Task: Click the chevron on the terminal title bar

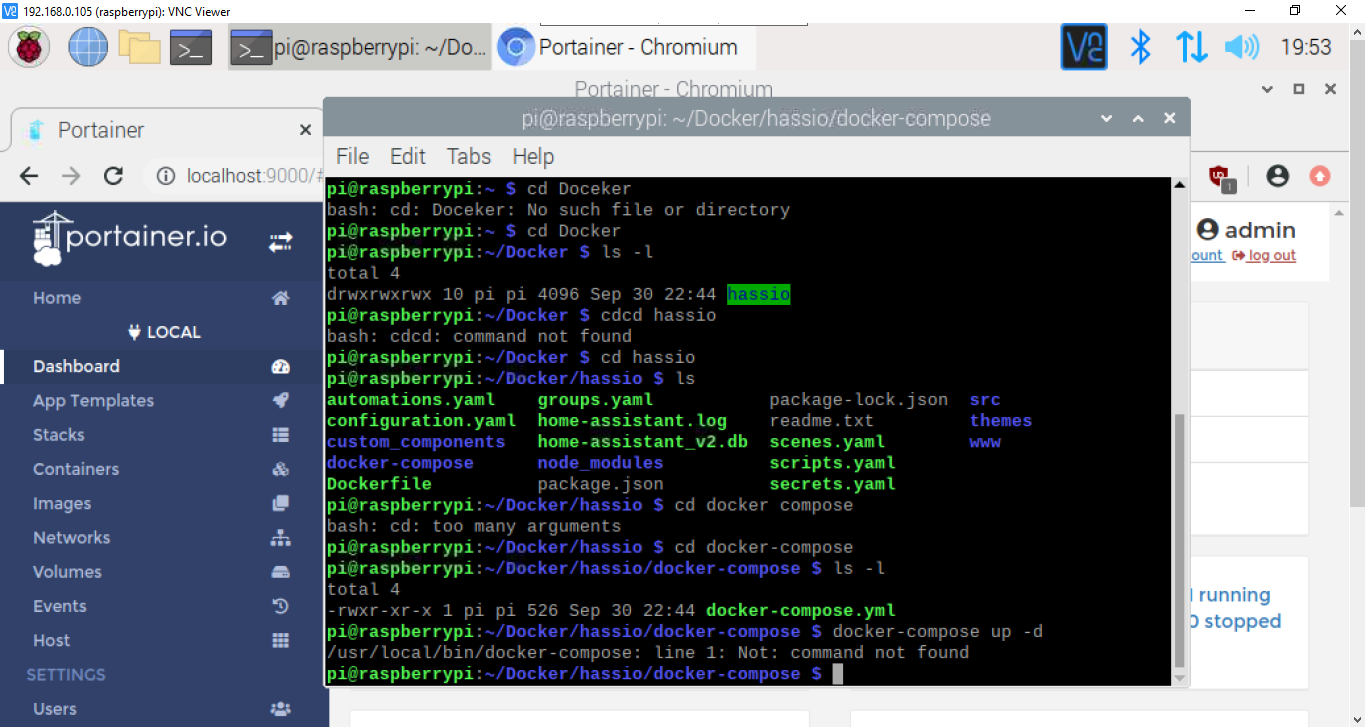Action: pyautogui.click(x=1106, y=117)
